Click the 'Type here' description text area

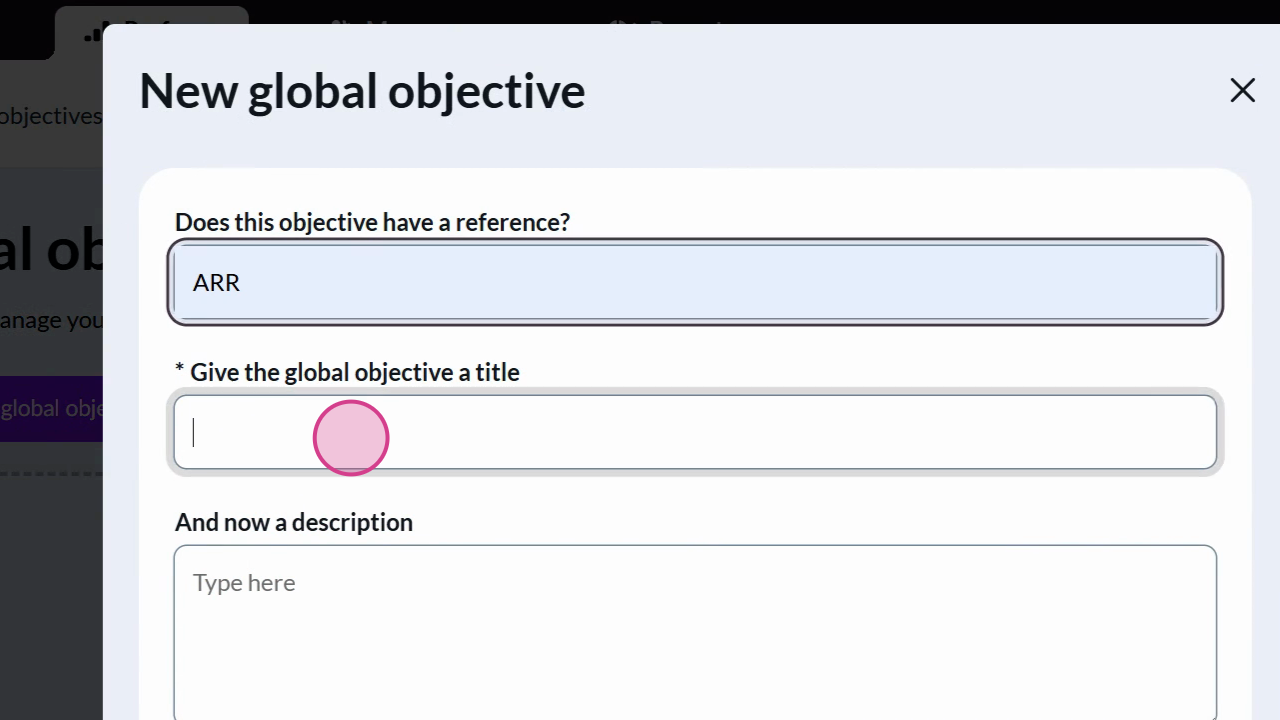point(695,630)
